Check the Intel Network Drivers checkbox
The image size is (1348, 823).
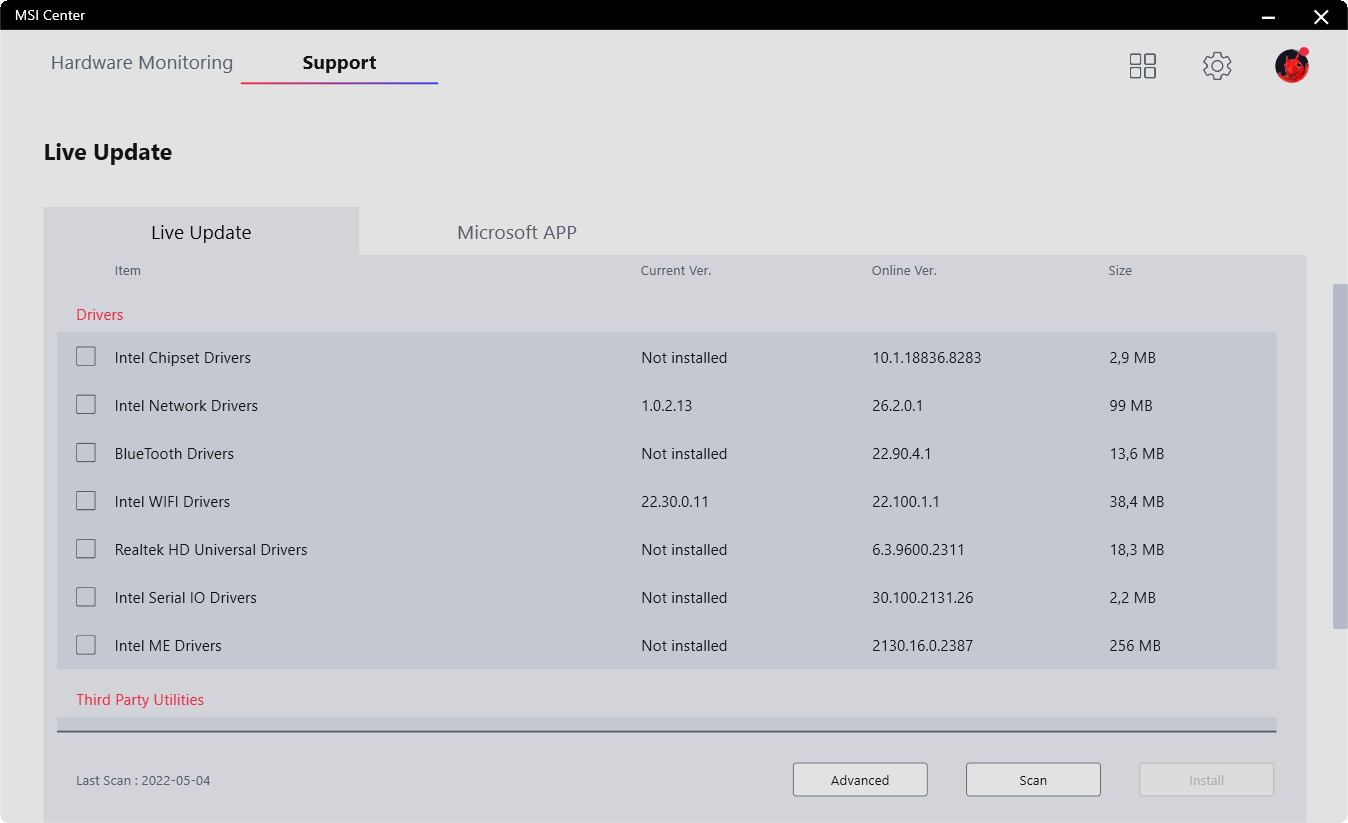(86, 405)
